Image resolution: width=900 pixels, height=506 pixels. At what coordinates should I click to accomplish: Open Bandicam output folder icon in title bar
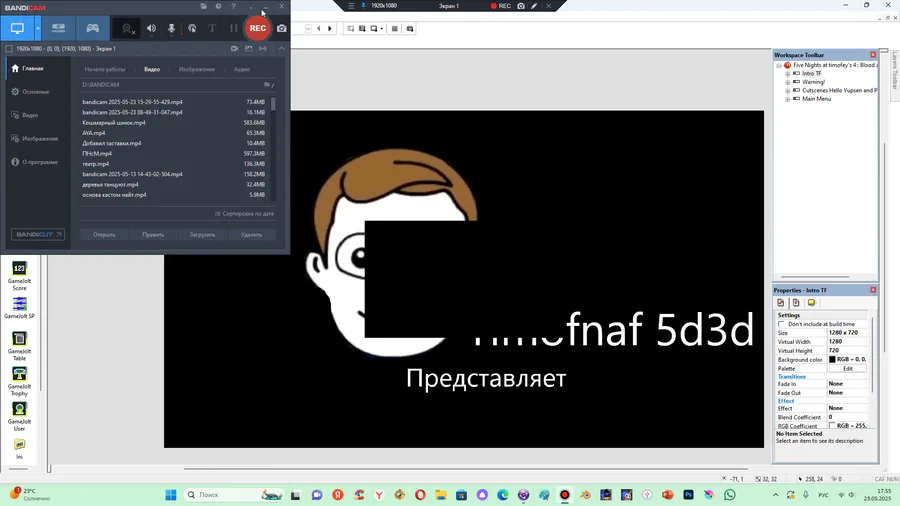click(203, 6)
